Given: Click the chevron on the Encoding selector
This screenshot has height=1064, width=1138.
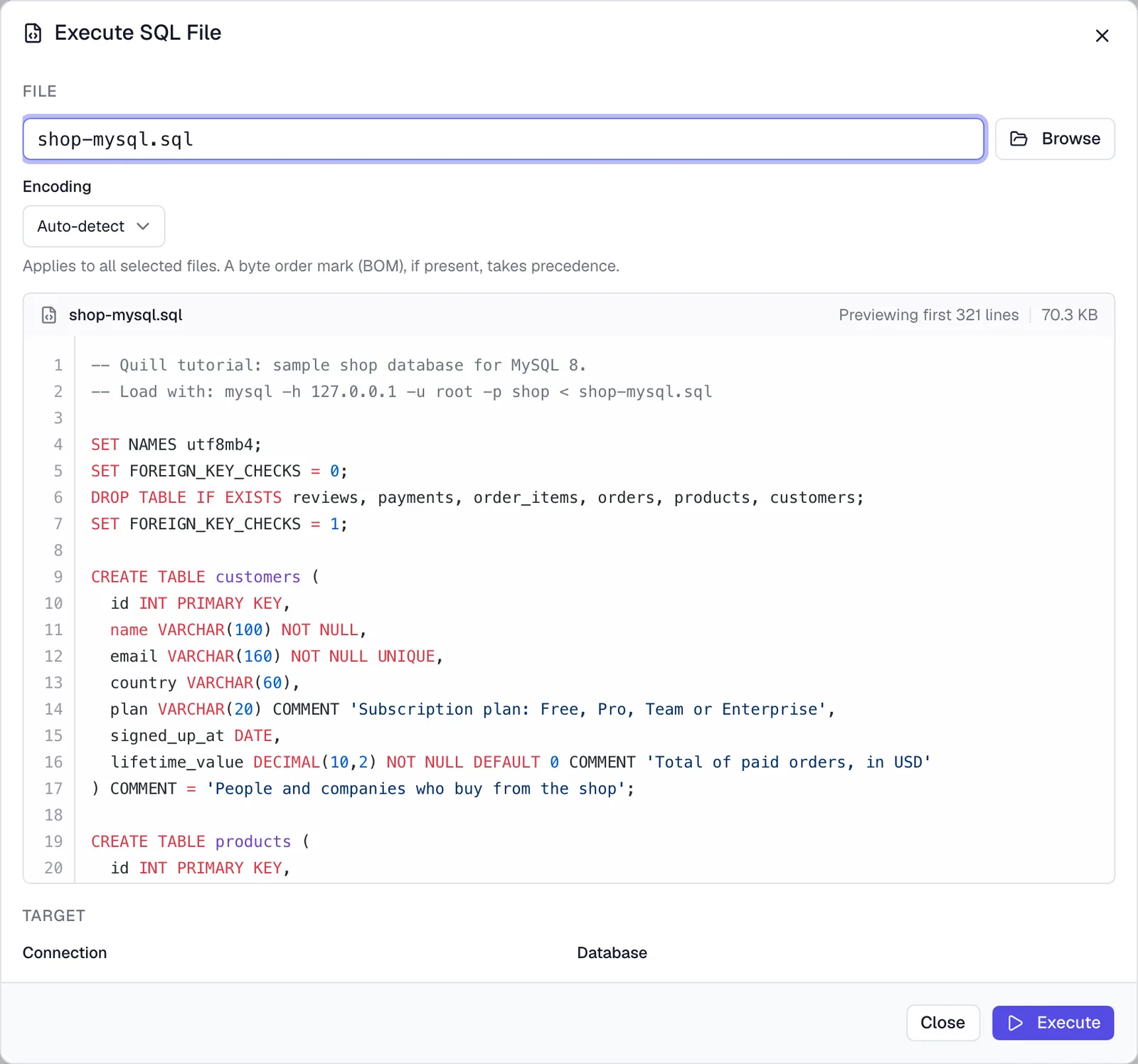Looking at the screenshot, I should [143, 226].
